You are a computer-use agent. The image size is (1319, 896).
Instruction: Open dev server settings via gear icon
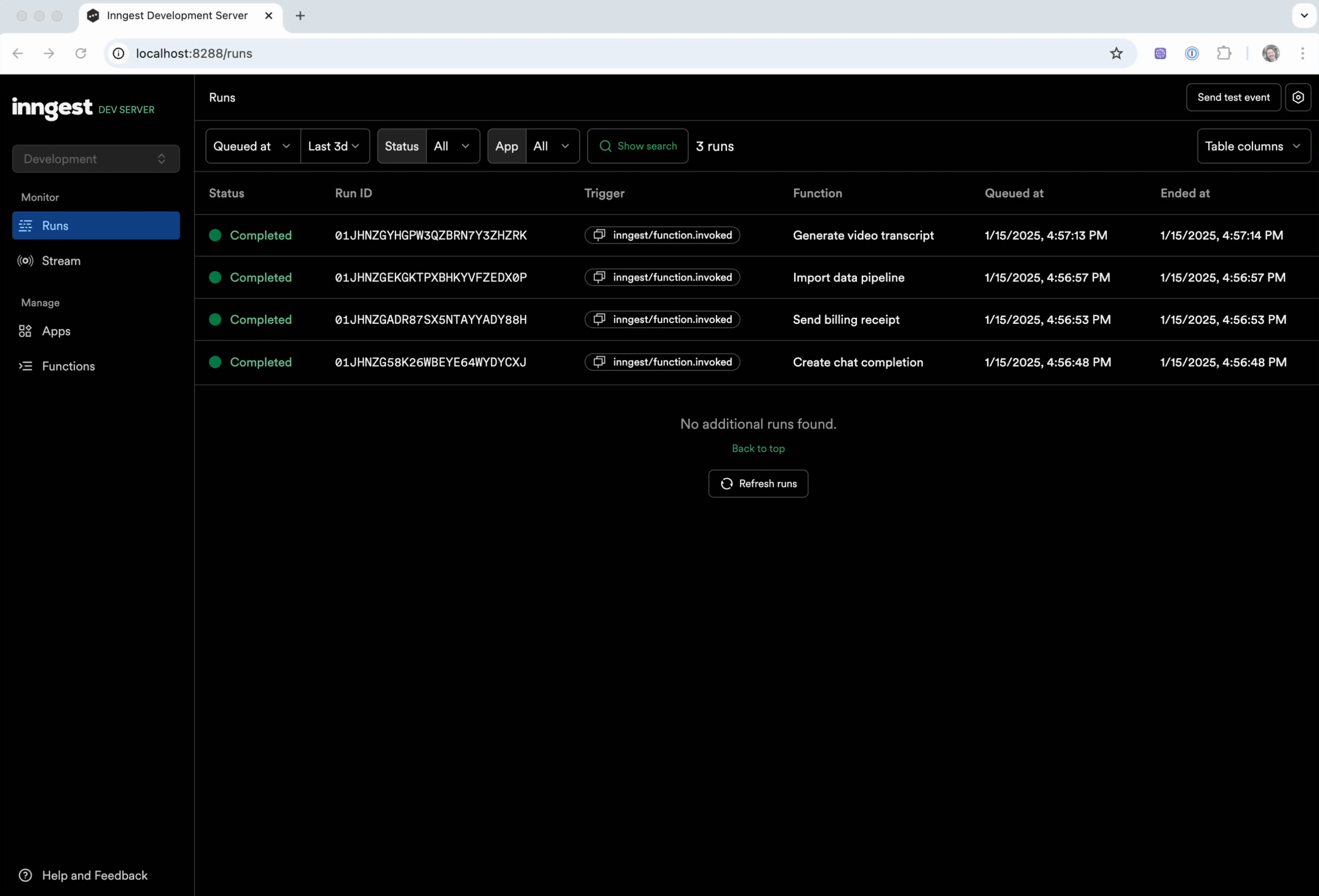1298,97
